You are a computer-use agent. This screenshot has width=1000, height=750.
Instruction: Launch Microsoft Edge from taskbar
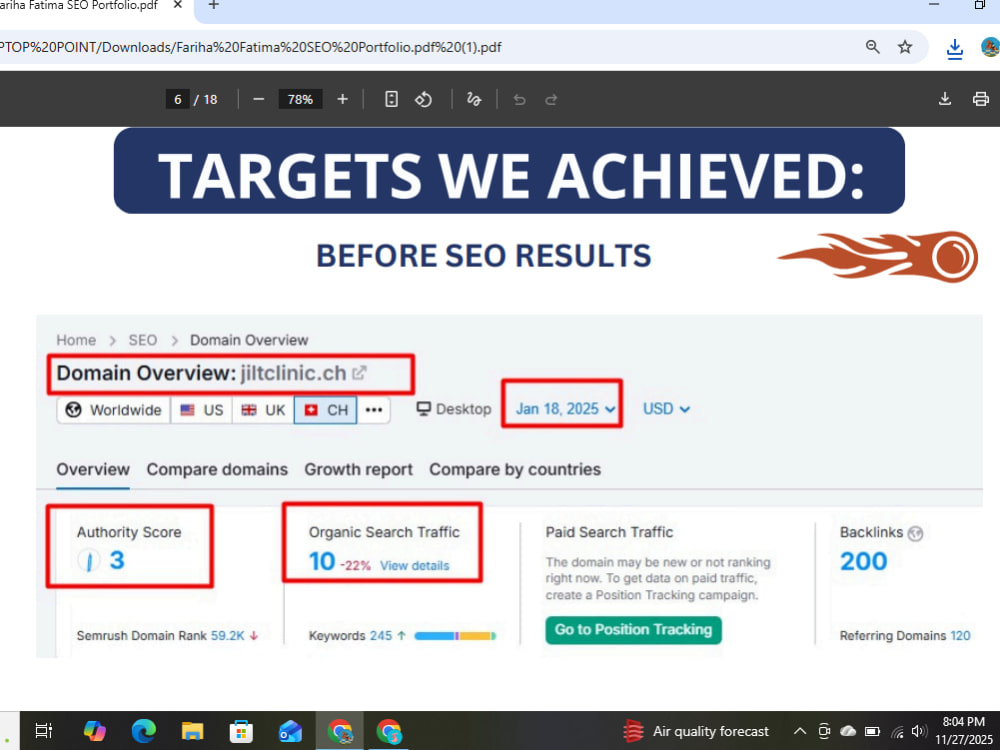143,731
